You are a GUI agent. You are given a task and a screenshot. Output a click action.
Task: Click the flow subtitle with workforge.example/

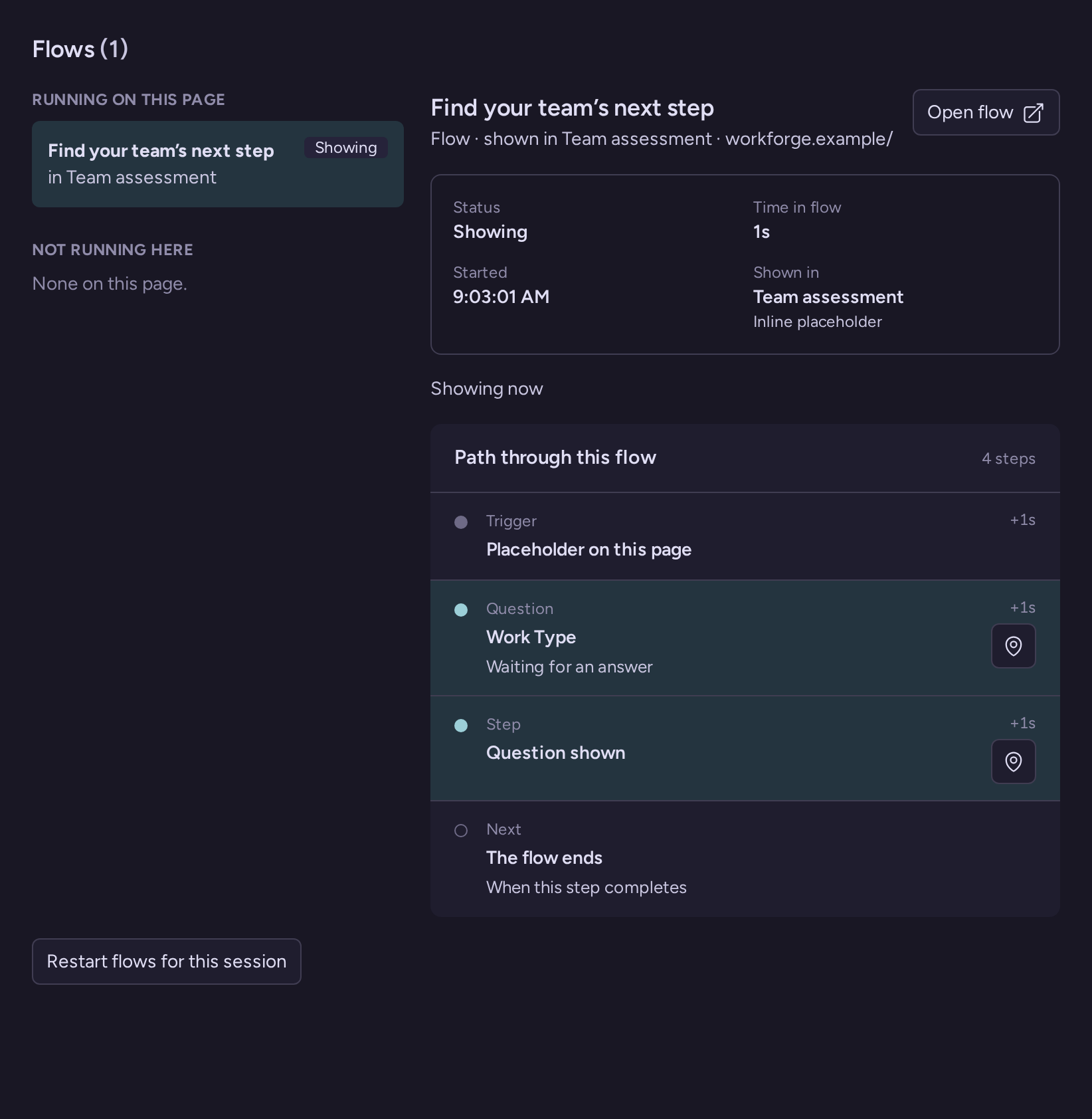tap(662, 139)
